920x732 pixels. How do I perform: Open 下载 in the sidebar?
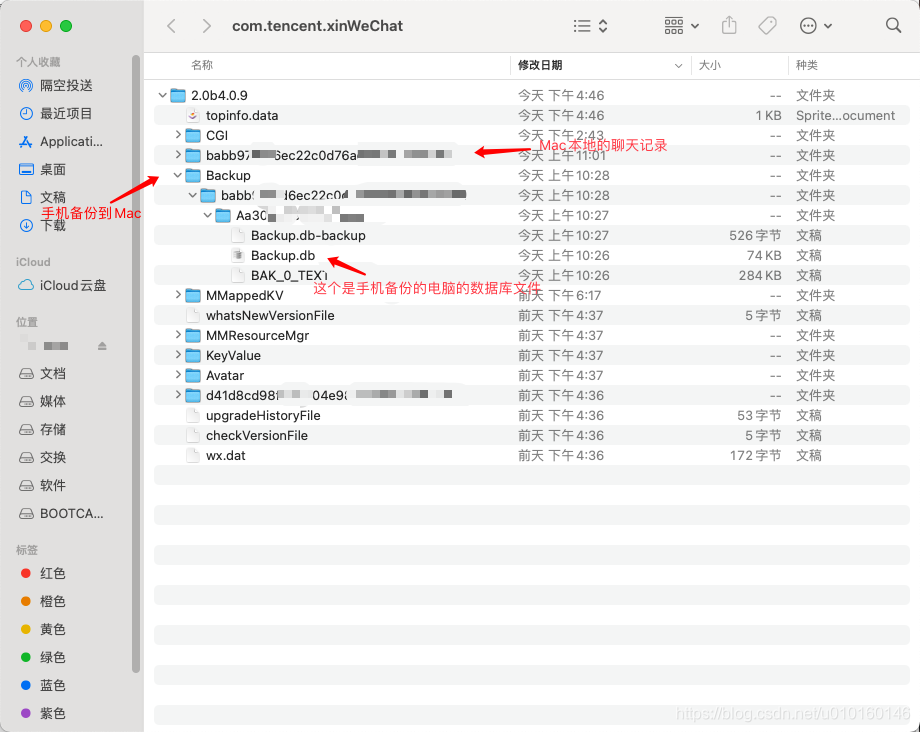(x=42, y=226)
